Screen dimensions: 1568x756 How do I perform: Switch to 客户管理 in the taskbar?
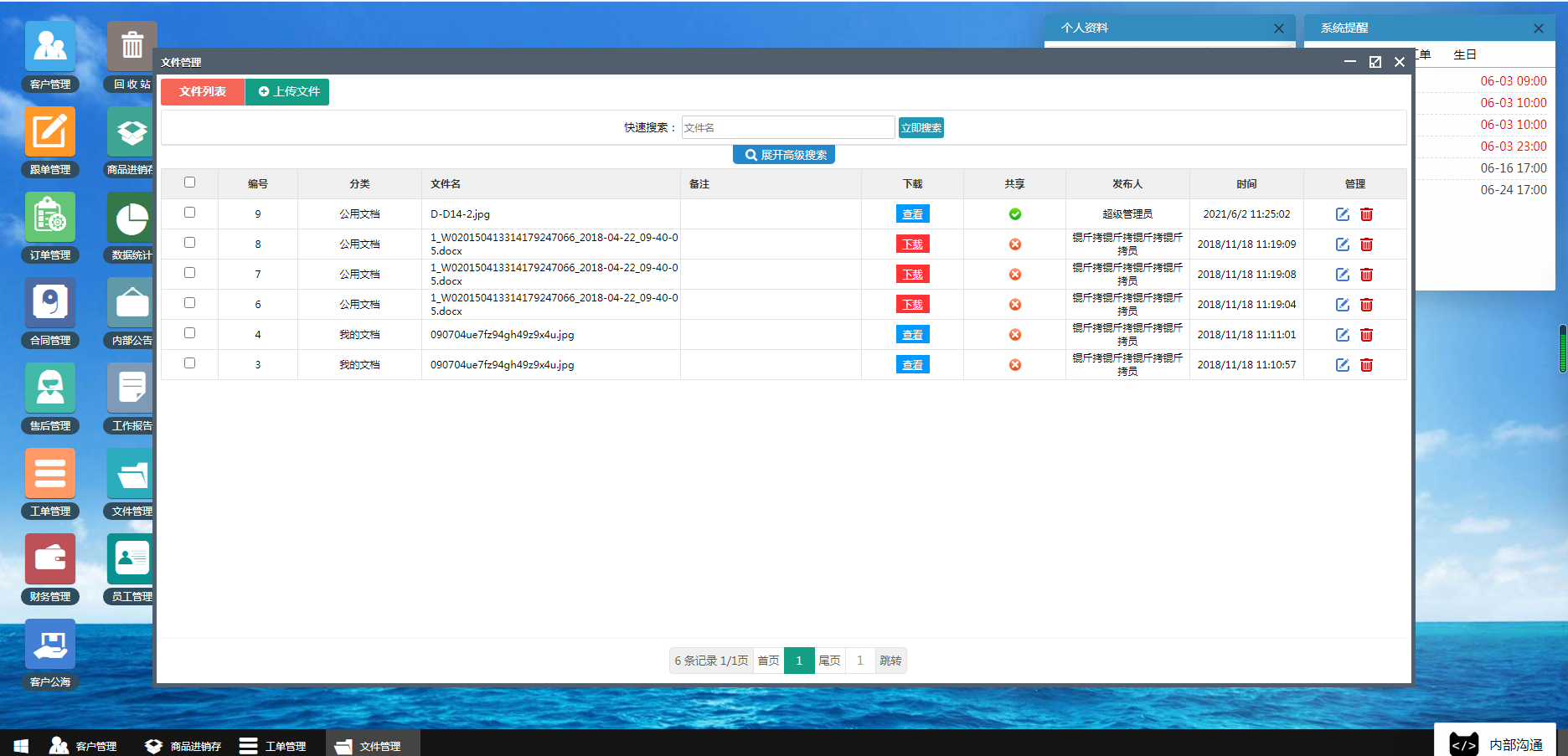point(83,745)
